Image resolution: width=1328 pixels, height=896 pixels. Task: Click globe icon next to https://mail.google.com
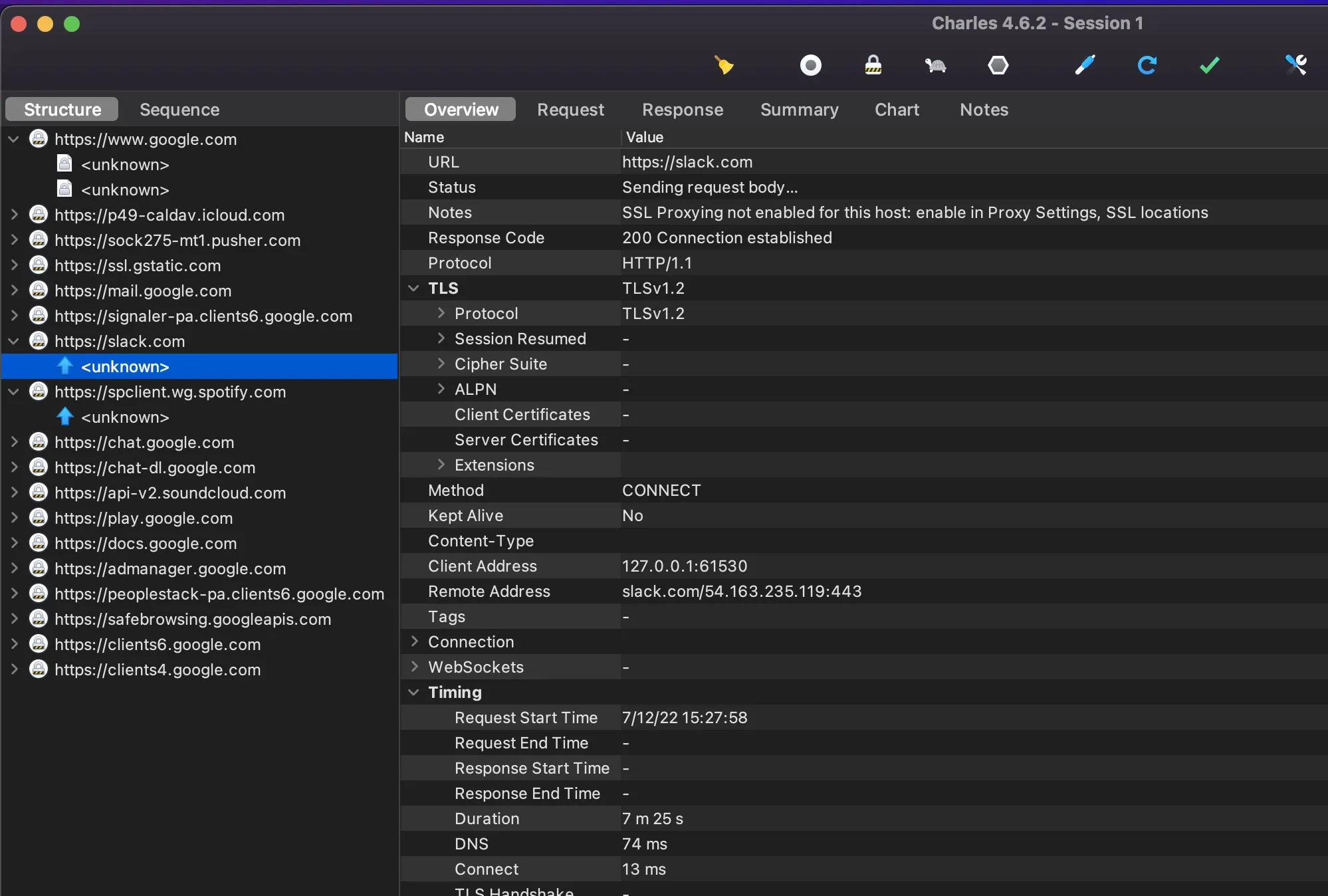click(x=39, y=290)
